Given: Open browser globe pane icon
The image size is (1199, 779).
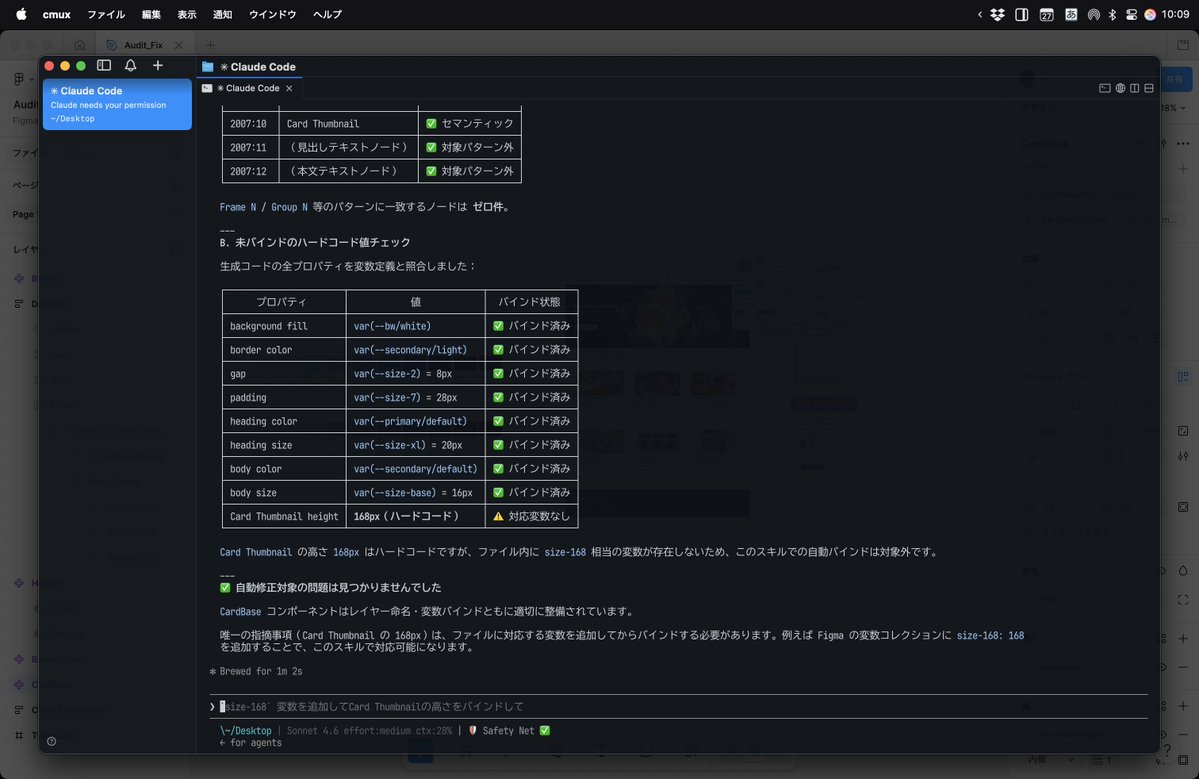Looking at the screenshot, I should pos(1120,88).
